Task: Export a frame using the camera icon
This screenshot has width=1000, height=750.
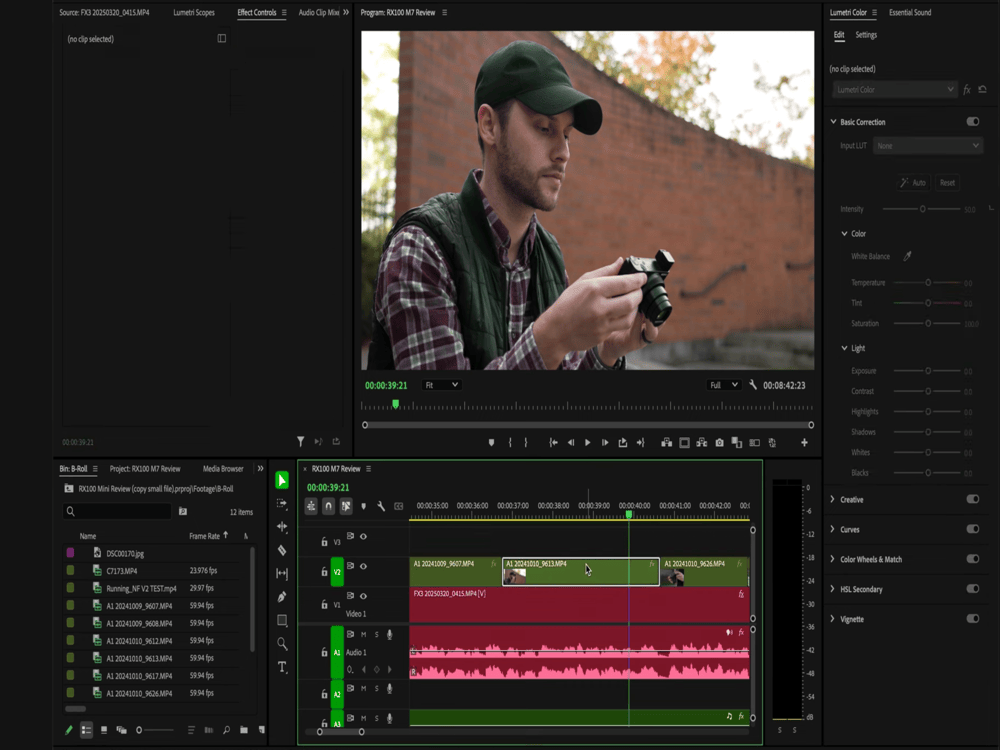Action: click(x=719, y=442)
